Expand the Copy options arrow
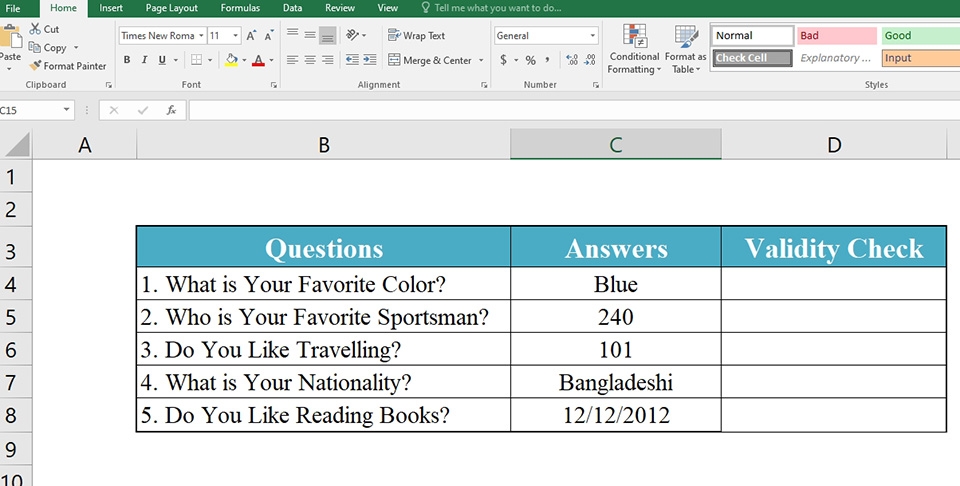Screen dimensions: 960x486 coord(76,47)
